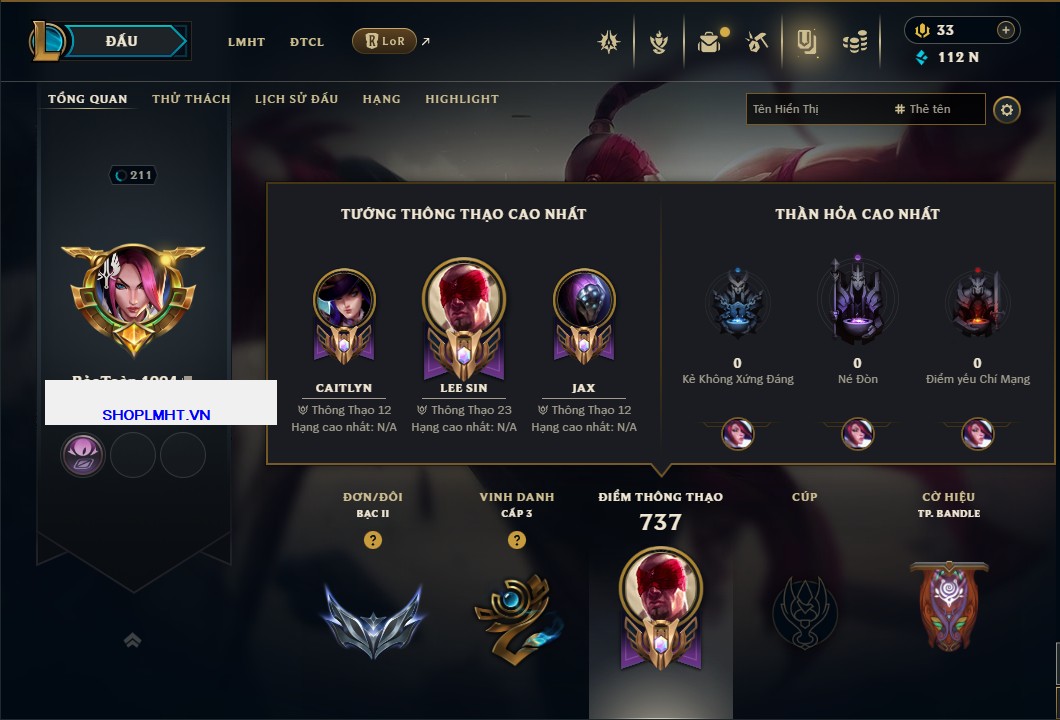Open the crafting hammer icon

tap(757, 43)
